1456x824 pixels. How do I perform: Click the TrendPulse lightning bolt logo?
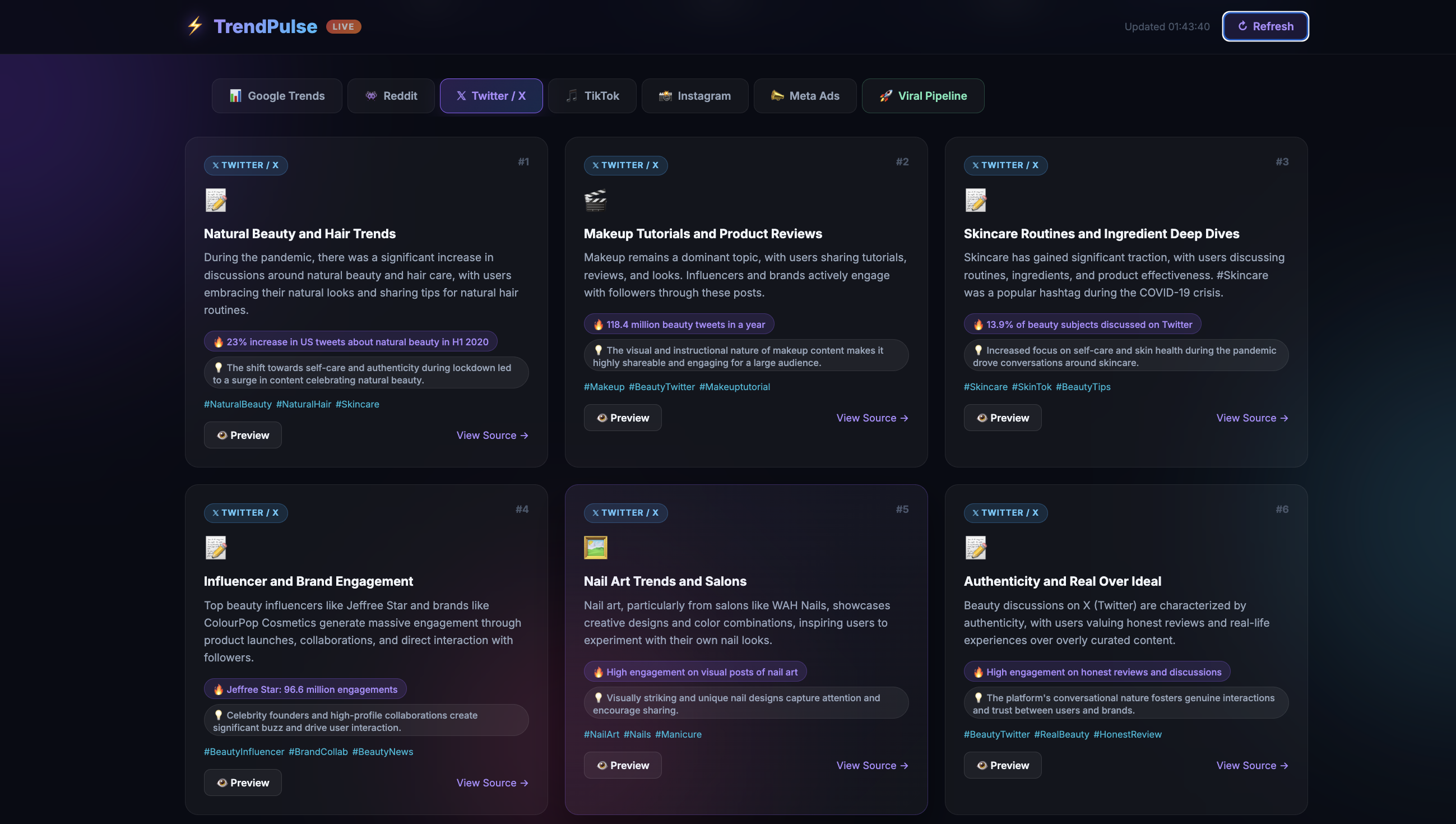pos(195,26)
